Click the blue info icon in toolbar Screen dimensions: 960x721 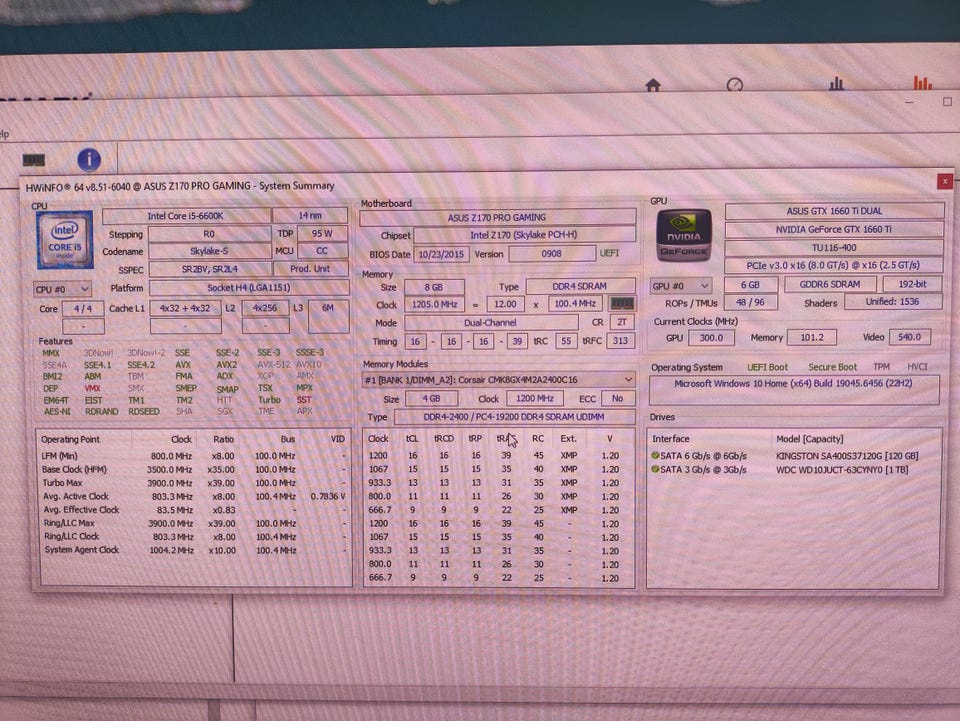89,160
